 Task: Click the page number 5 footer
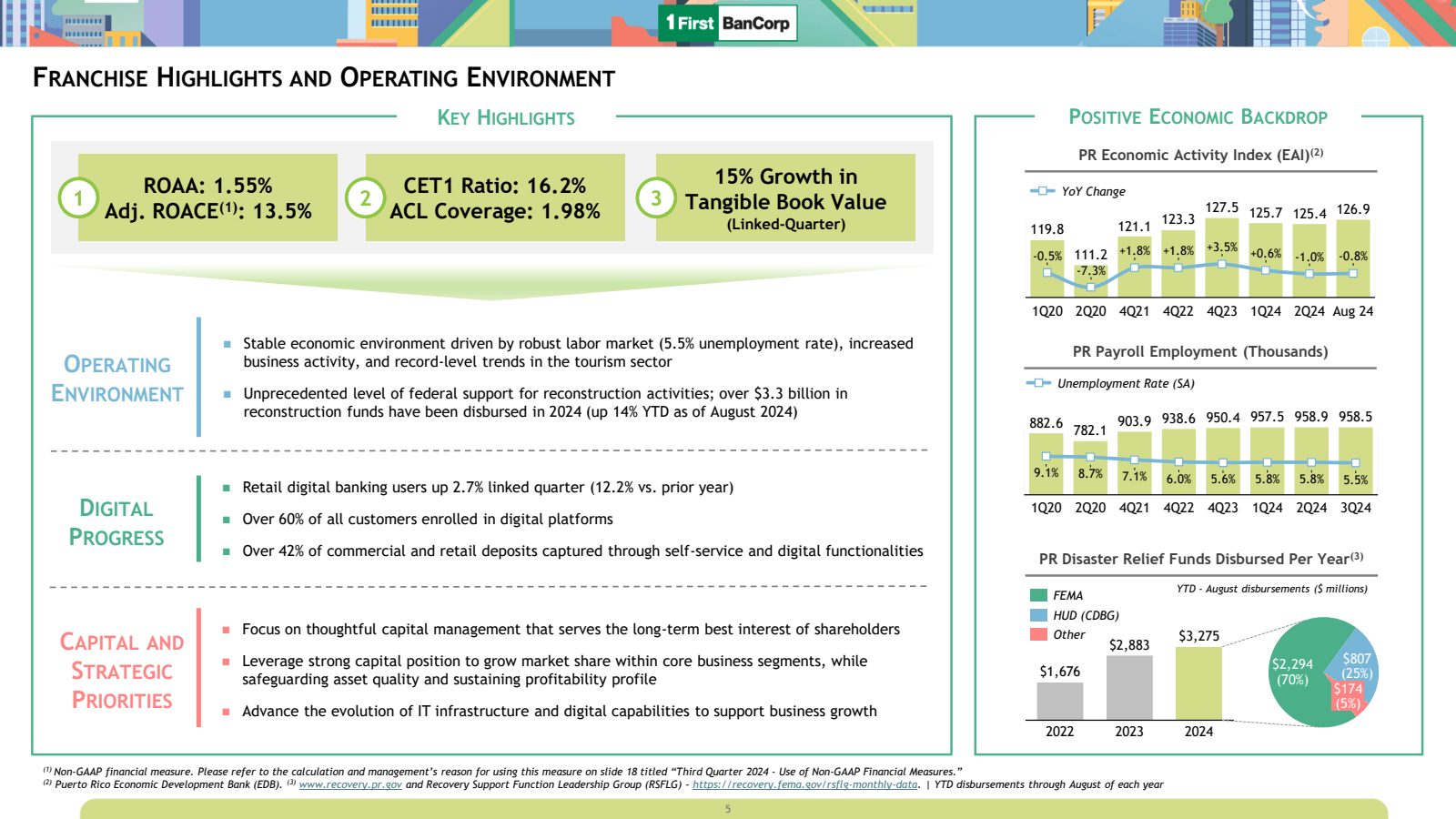point(728,809)
